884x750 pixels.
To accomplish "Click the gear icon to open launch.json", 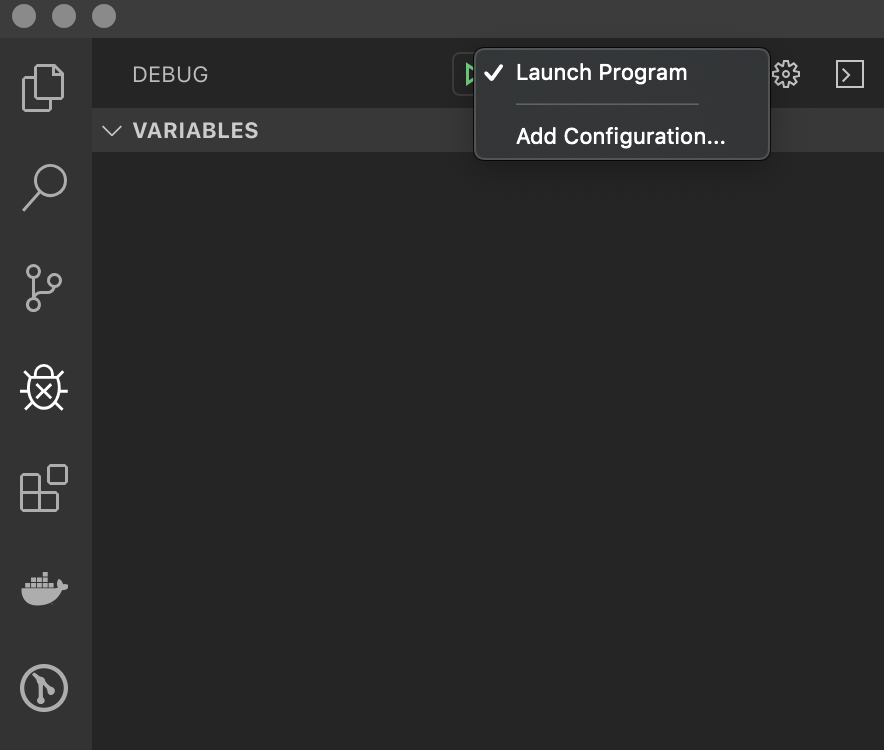I will (x=787, y=74).
